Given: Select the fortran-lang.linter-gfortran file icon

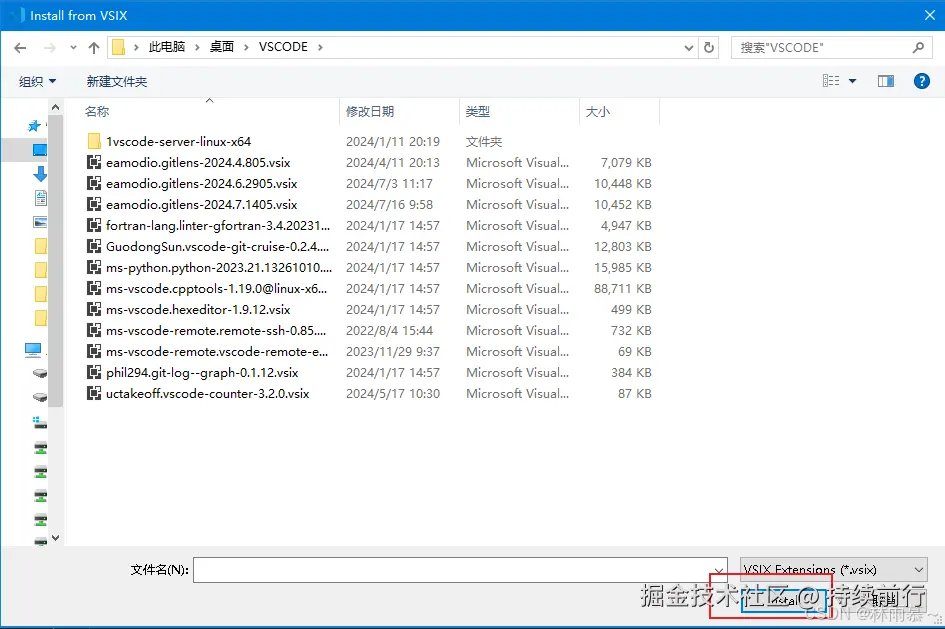Looking at the screenshot, I should (94, 225).
